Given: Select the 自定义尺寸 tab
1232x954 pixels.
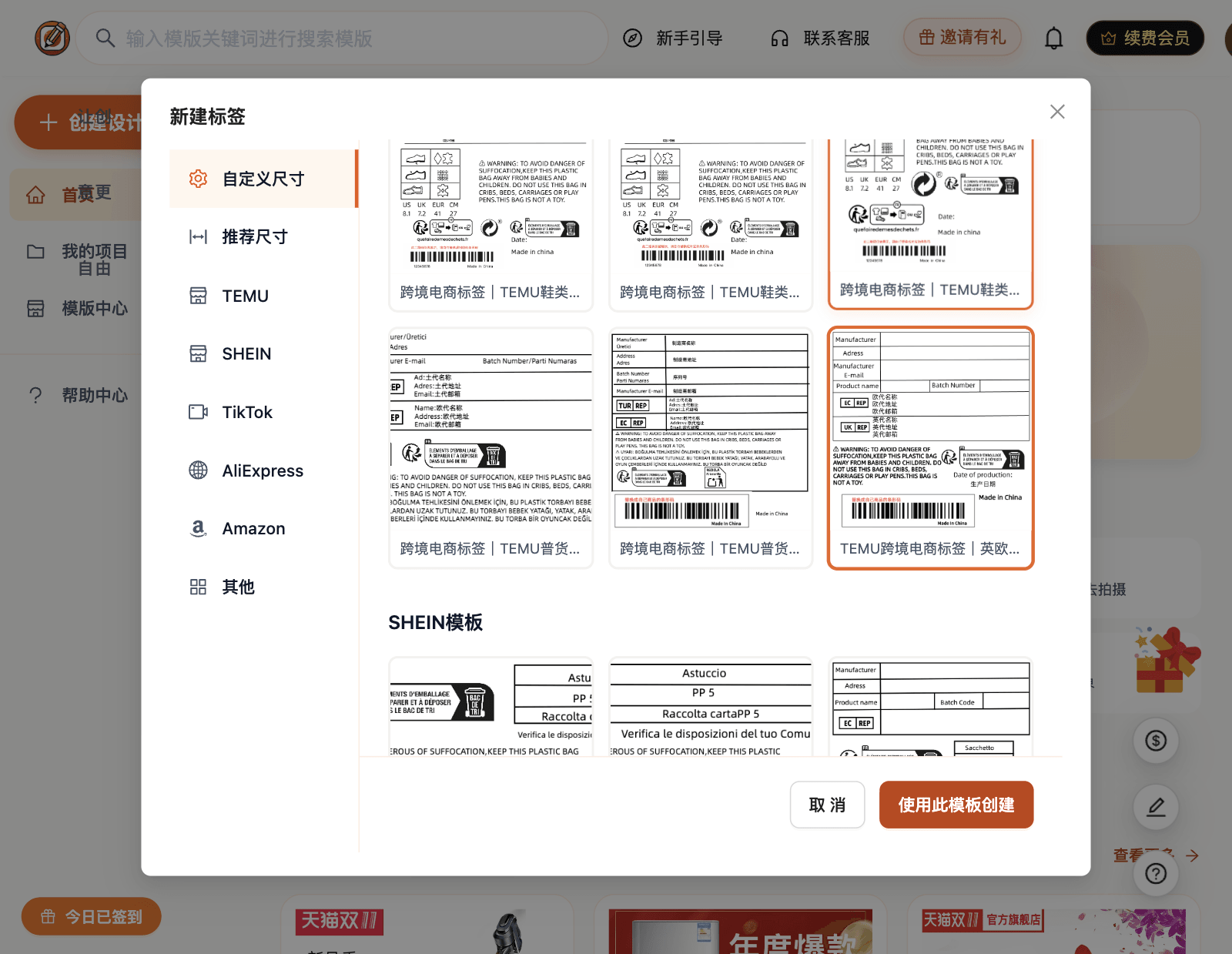Looking at the screenshot, I should 263,179.
